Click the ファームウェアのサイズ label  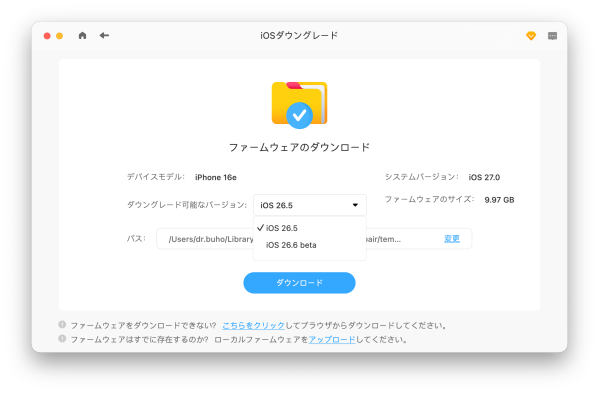click(x=429, y=199)
